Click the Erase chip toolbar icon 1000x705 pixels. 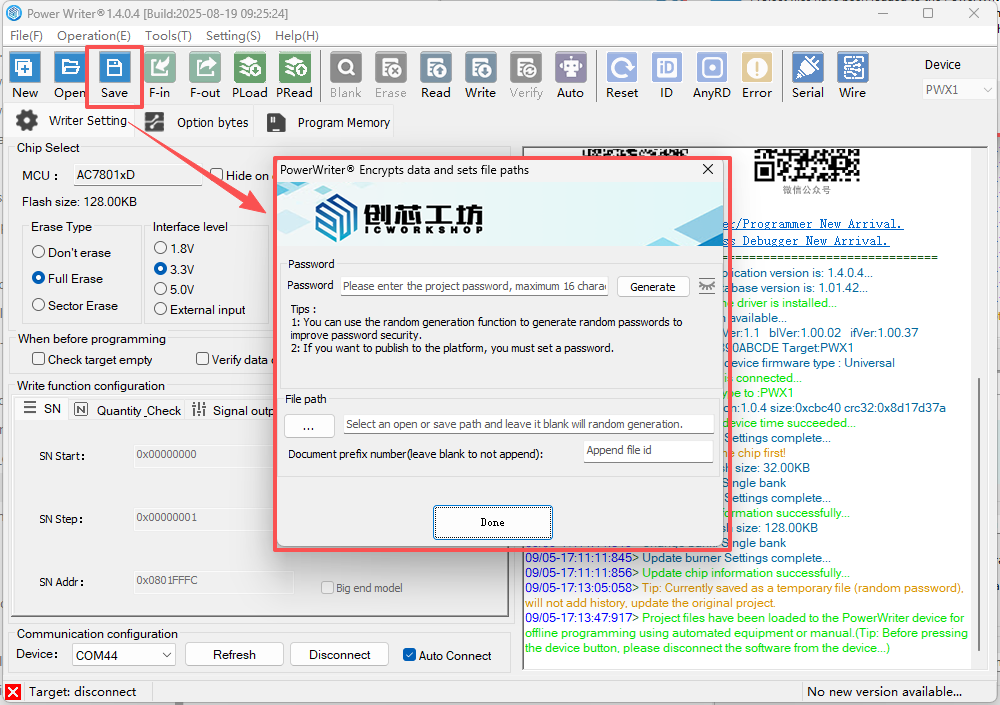pyautogui.click(x=390, y=67)
